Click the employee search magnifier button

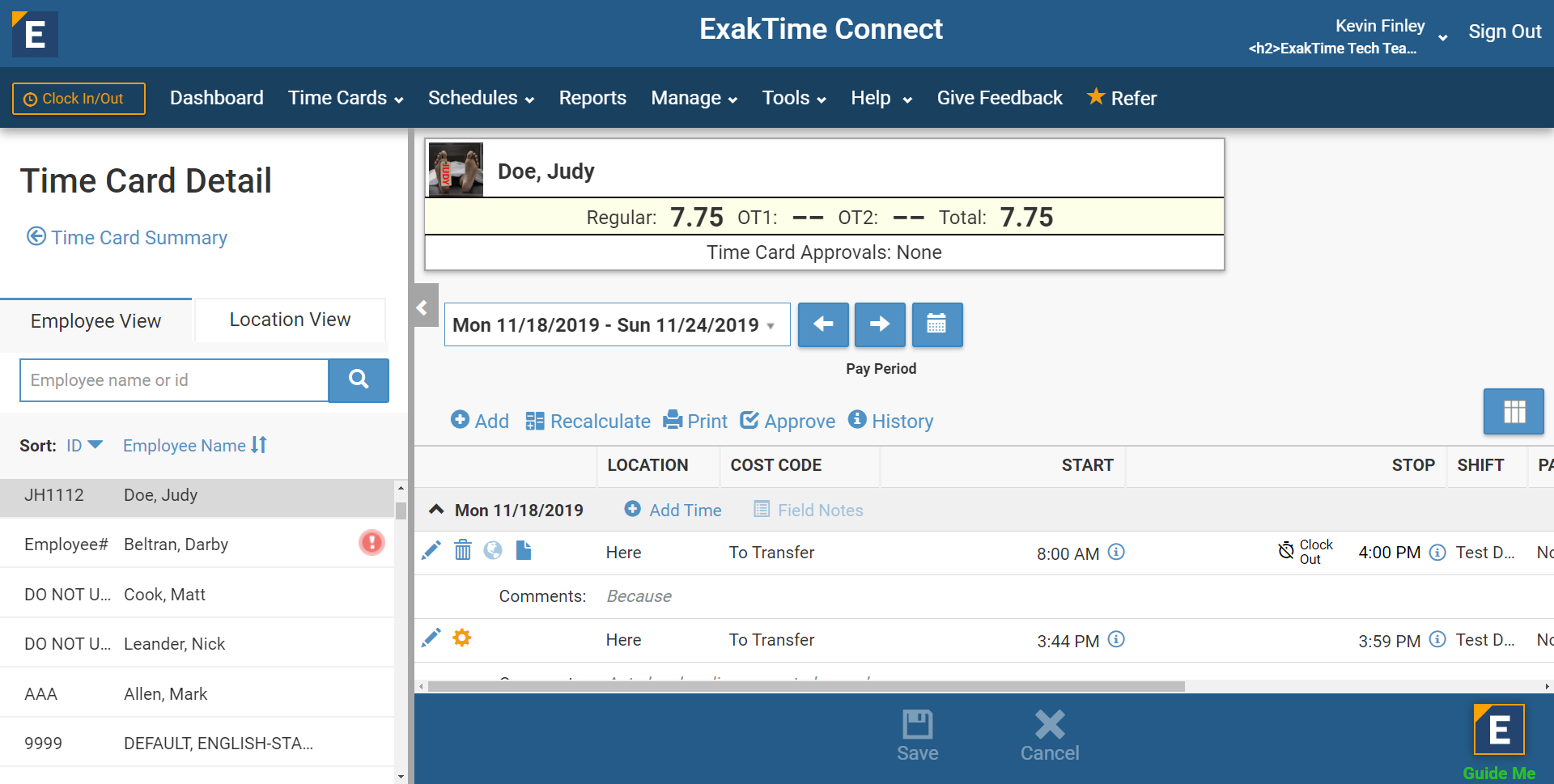point(359,380)
